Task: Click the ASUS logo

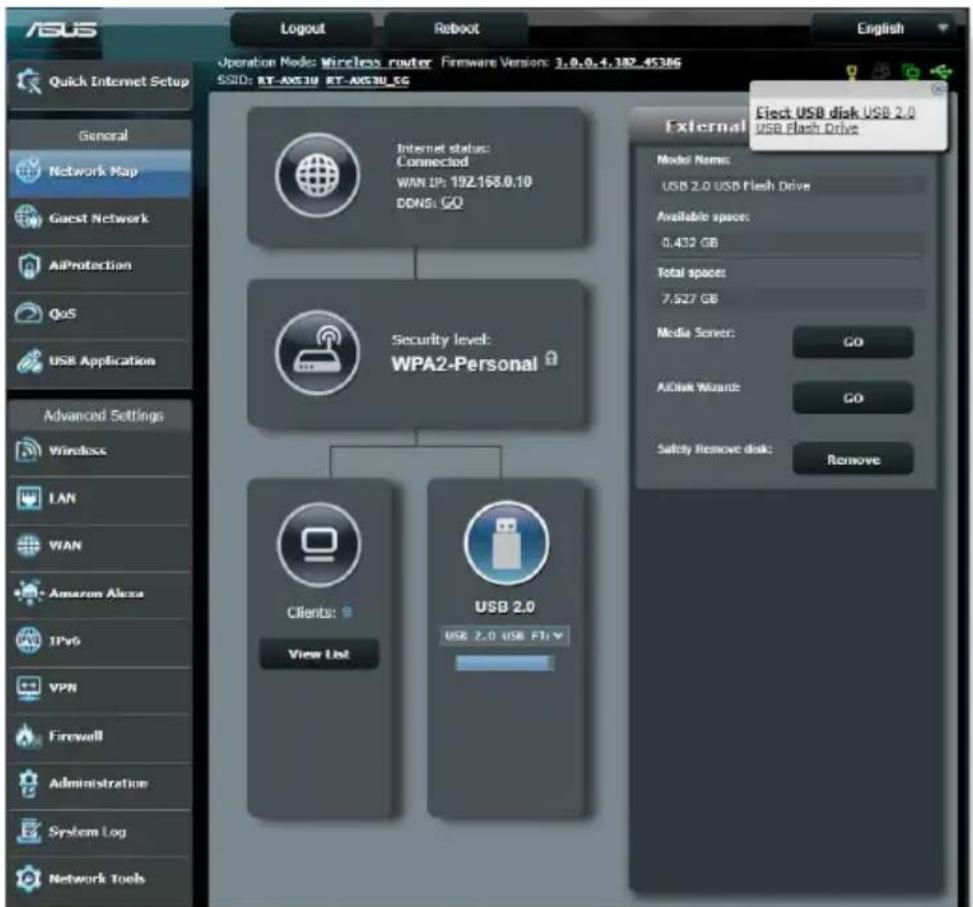Action: click(x=62, y=29)
